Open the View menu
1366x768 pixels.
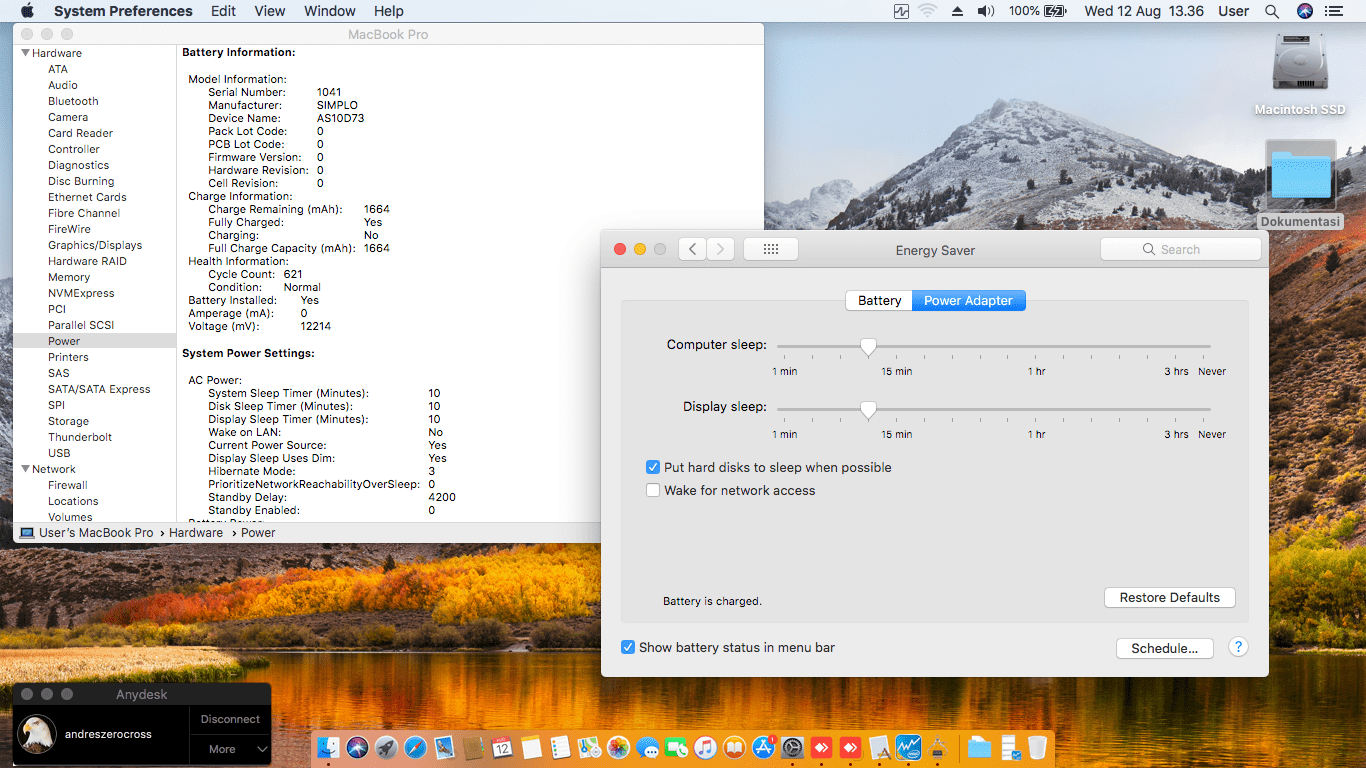(270, 11)
